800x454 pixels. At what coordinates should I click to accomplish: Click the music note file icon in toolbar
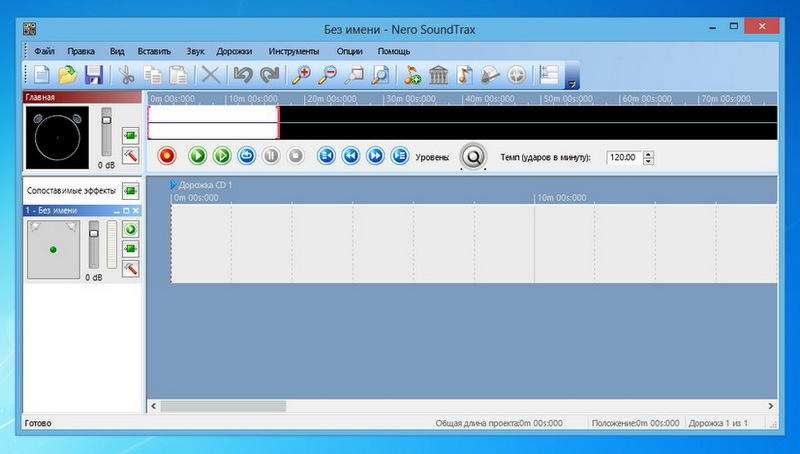464,75
